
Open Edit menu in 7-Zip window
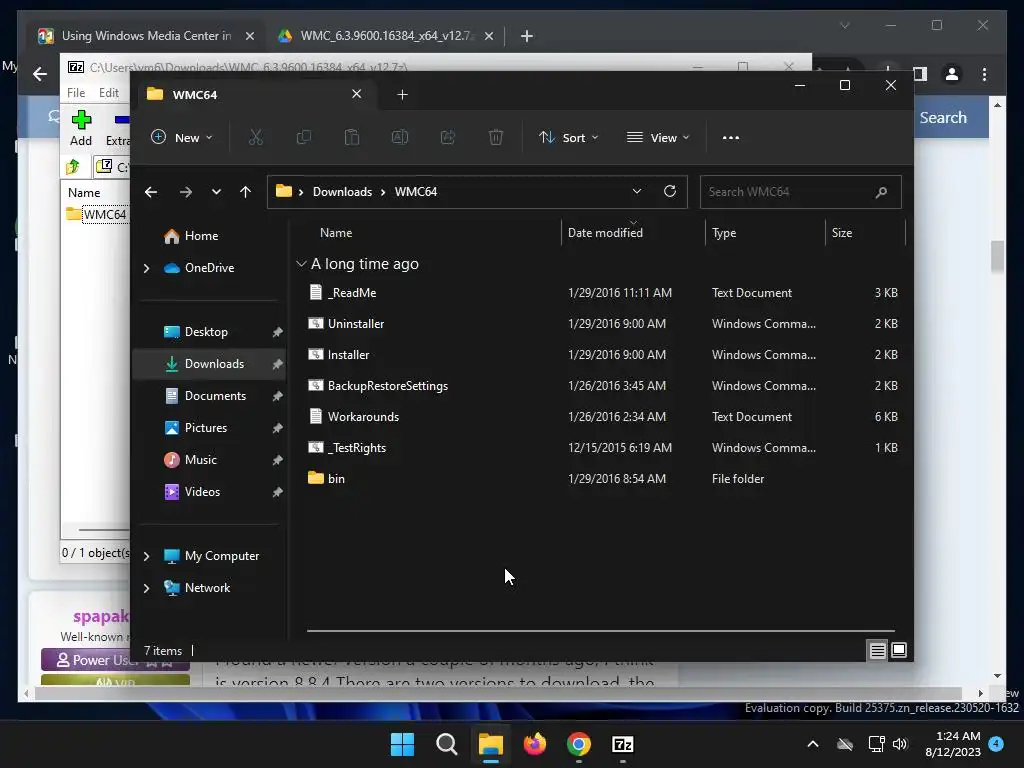point(108,93)
